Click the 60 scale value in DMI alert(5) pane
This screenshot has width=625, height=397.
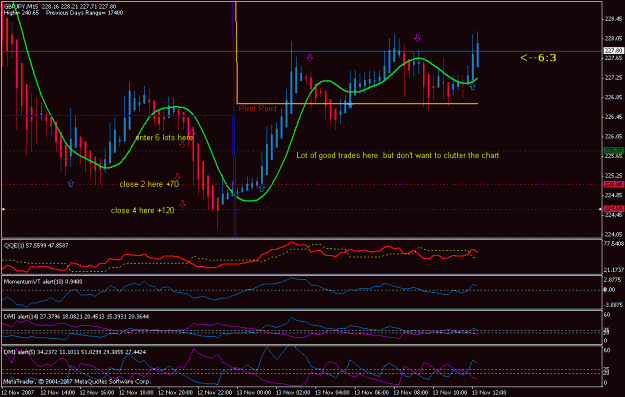pyautogui.click(x=607, y=350)
